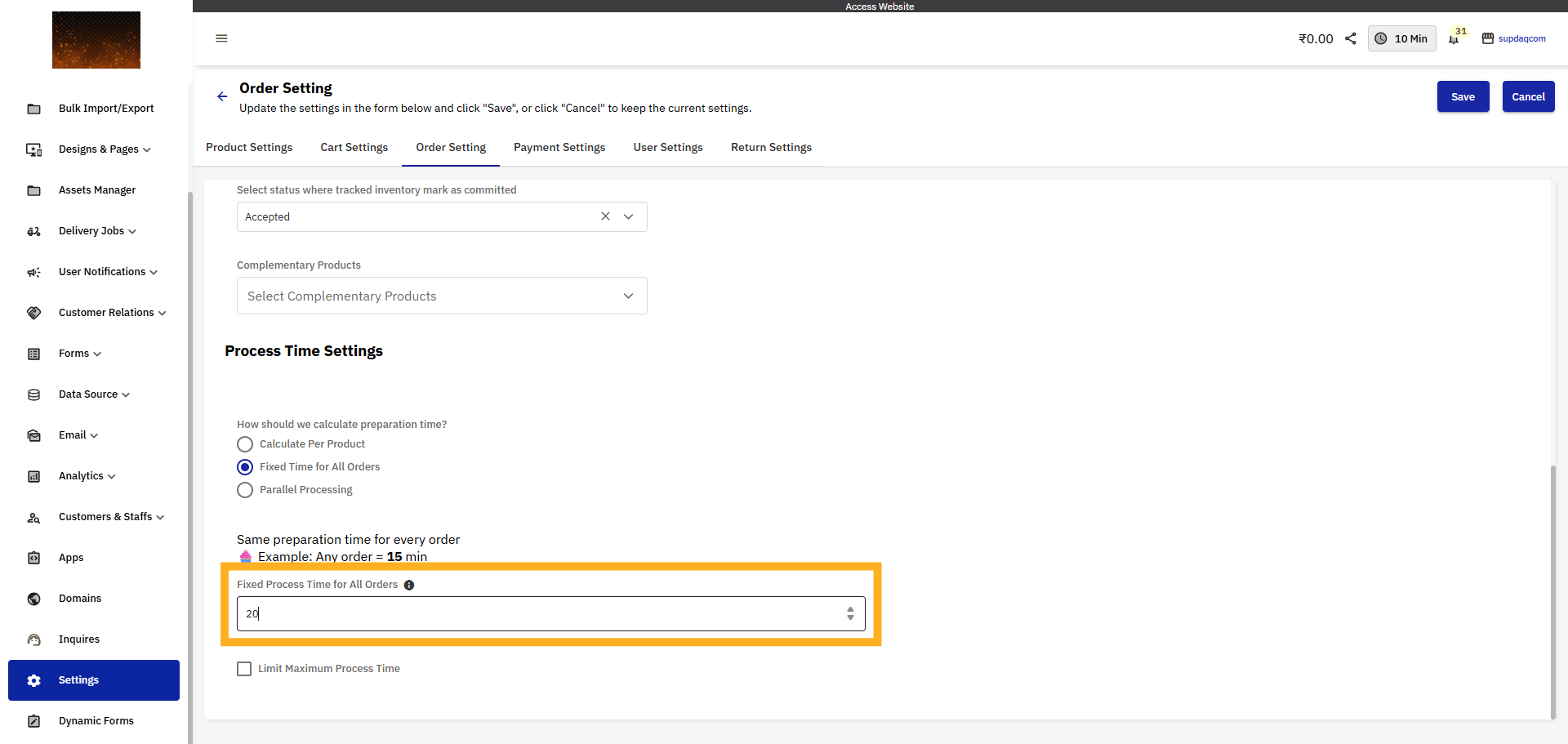Viewport: 1568px width, 744px height.
Task: Choose the Parallel Processing option
Action: tap(245, 490)
